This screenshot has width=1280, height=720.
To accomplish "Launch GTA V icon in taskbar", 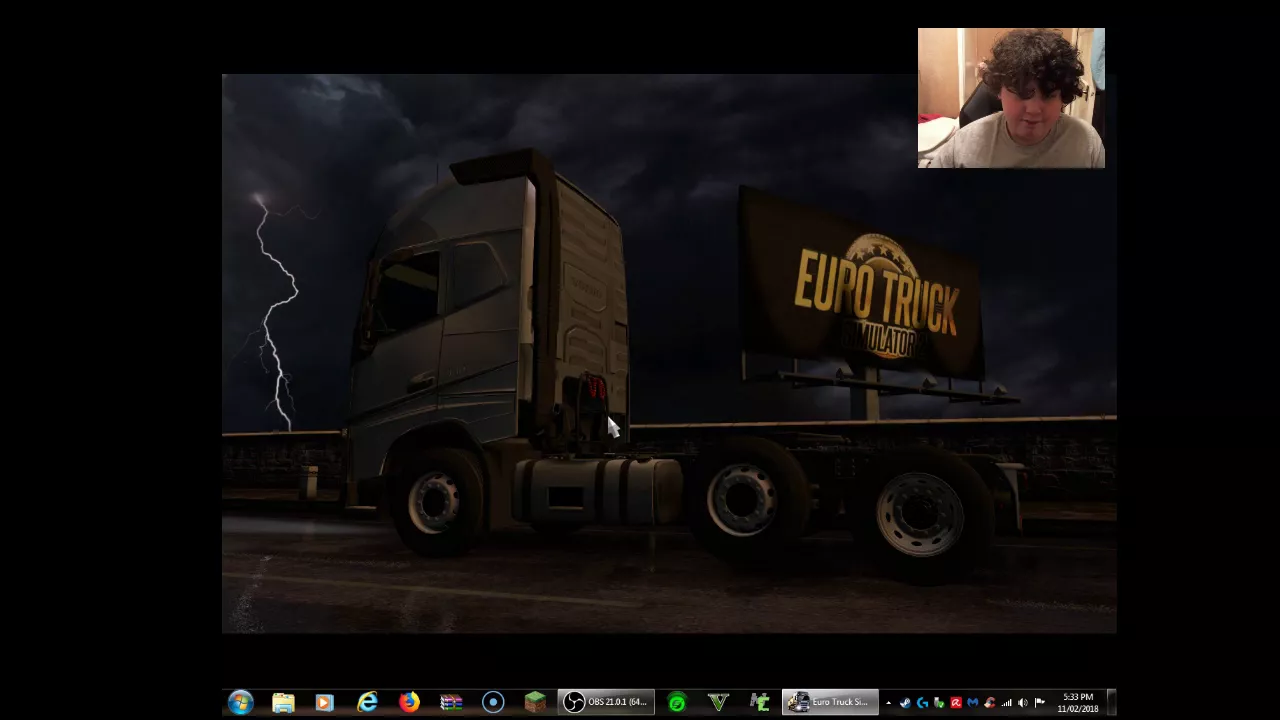I will point(718,703).
